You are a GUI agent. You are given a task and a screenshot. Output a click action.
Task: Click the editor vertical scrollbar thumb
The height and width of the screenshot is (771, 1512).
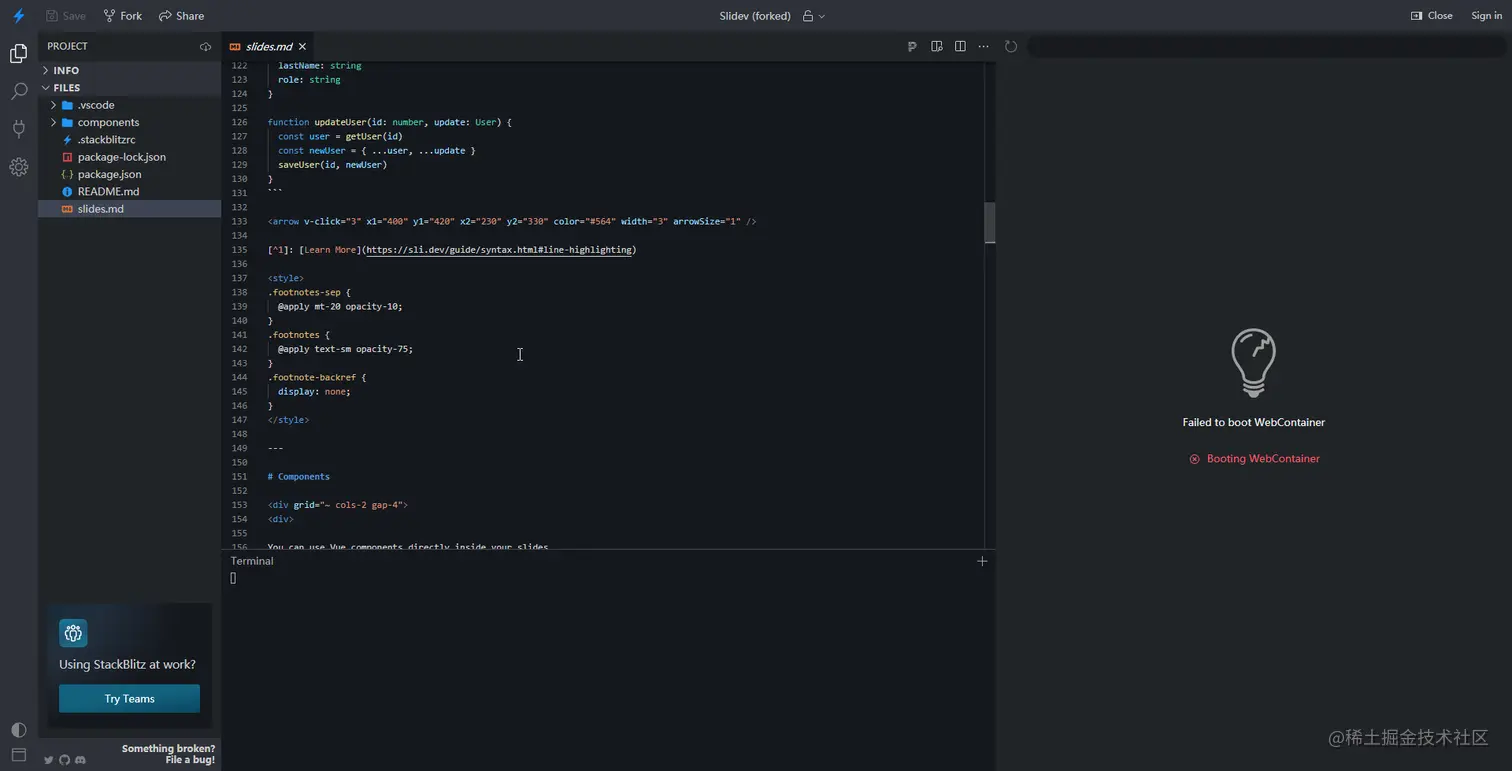(990, 223)
